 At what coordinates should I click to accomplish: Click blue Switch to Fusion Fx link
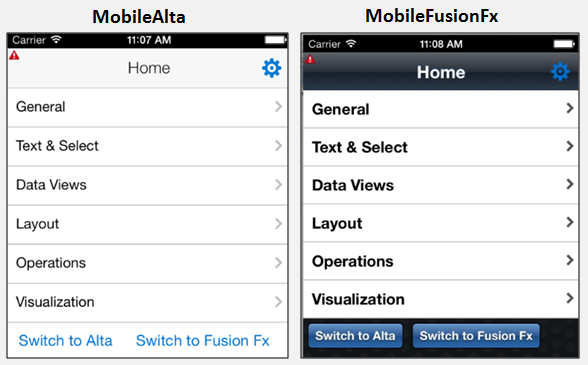(x=202, y=341)
